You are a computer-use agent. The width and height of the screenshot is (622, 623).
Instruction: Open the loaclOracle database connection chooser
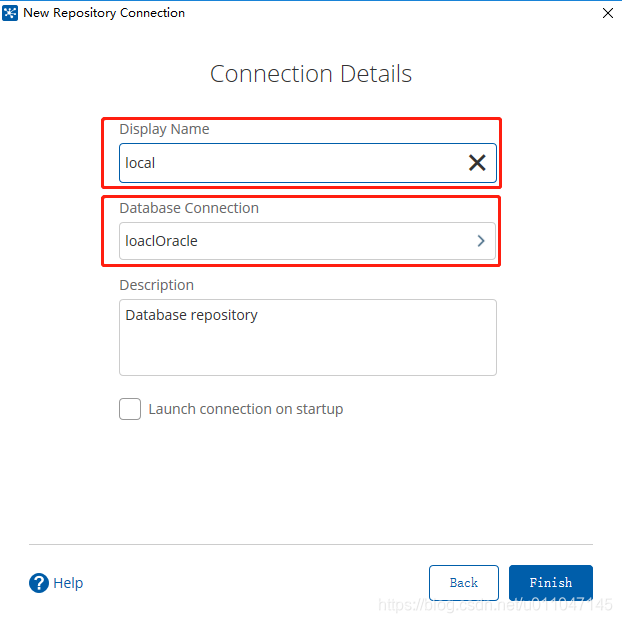(308, 241)
